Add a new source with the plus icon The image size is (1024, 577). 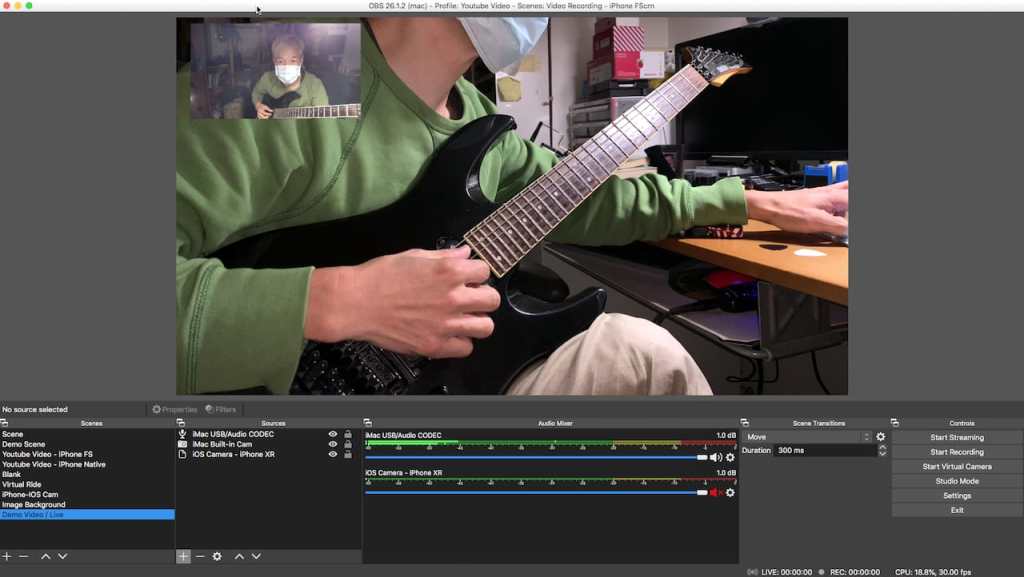pos(183,556)
